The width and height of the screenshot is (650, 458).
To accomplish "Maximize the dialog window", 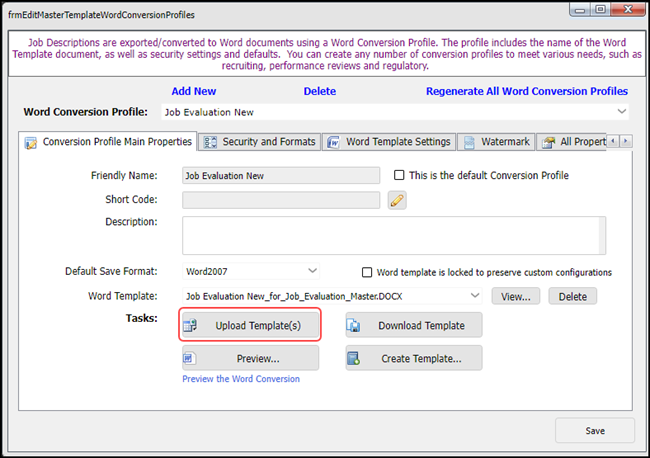I will [x=600, y=10].
